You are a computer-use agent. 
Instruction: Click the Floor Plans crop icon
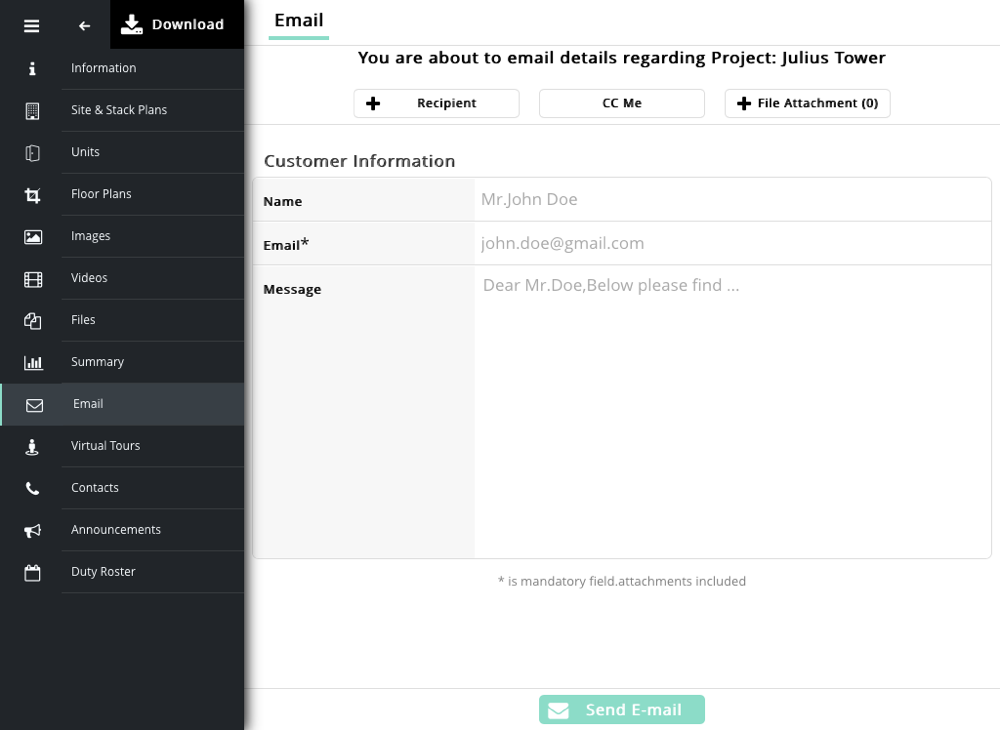(x=33, y=196)
